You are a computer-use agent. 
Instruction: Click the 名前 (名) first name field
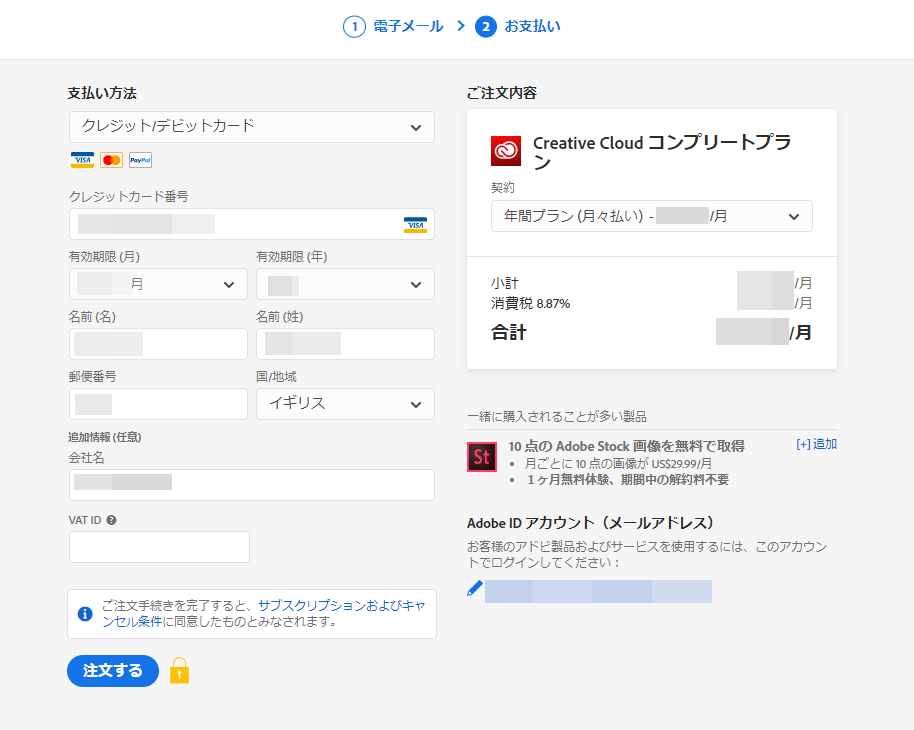[159, 344]
